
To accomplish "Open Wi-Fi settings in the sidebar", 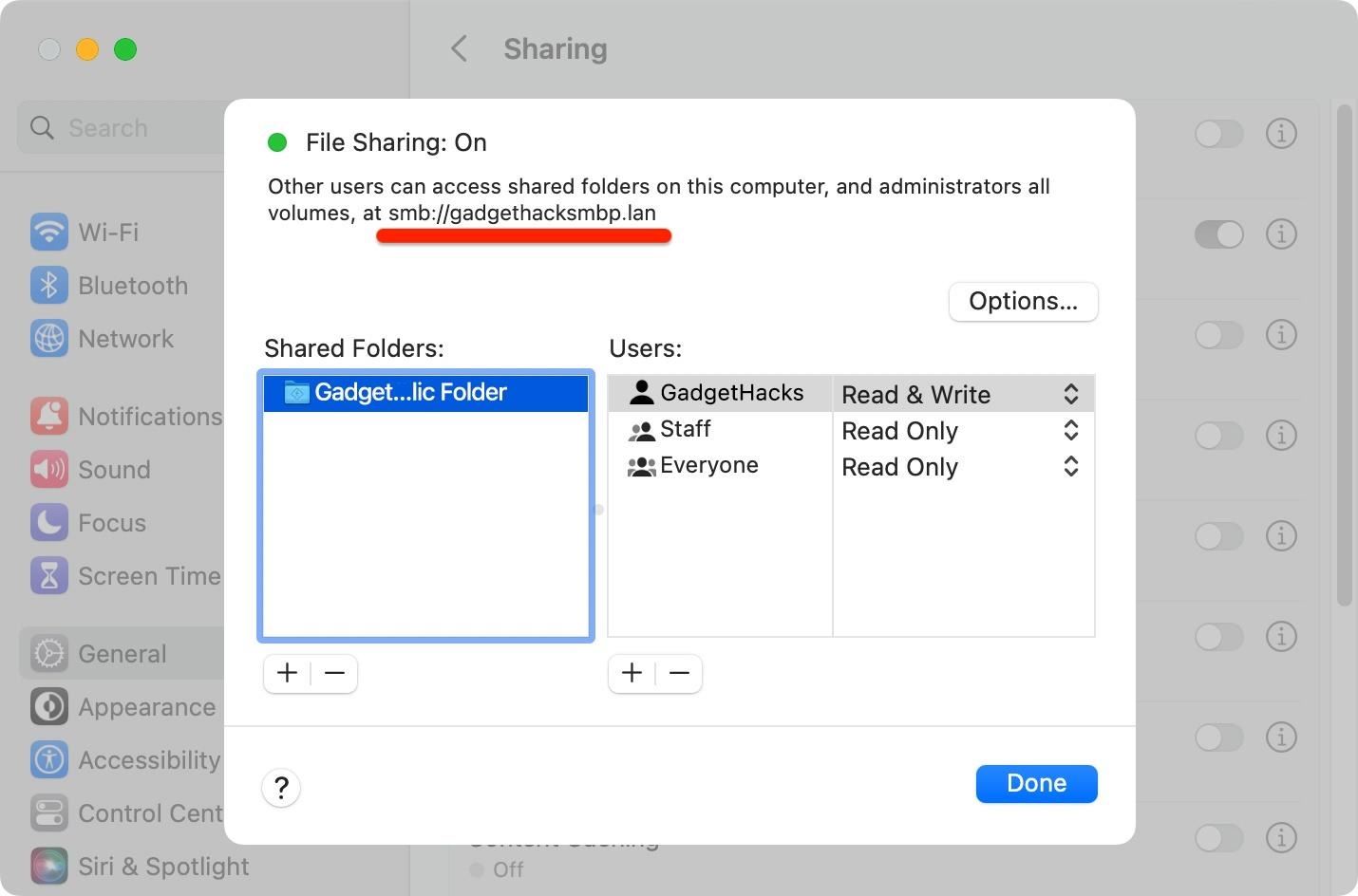I will coord(107,232).
